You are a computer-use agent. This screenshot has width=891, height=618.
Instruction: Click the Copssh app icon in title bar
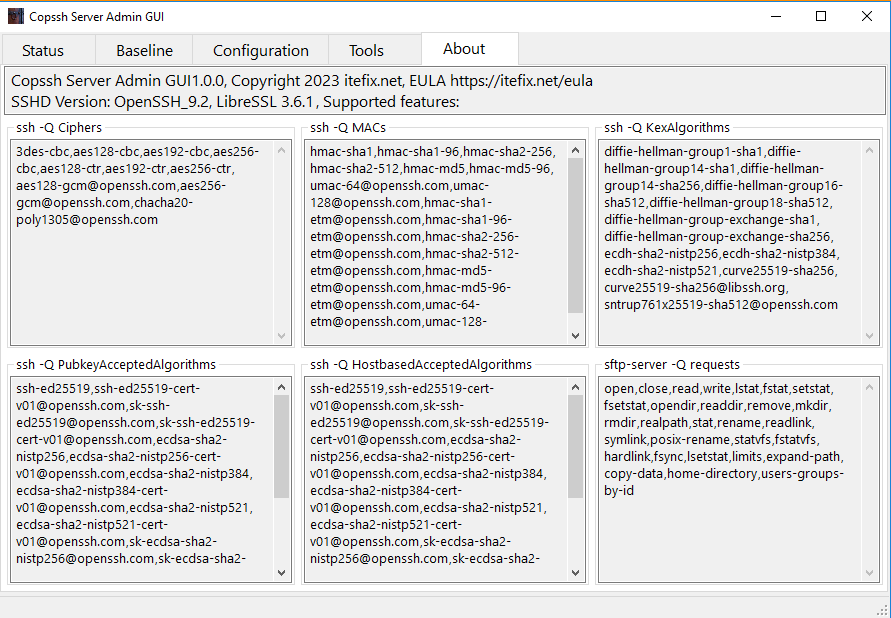tap(16, 16)
